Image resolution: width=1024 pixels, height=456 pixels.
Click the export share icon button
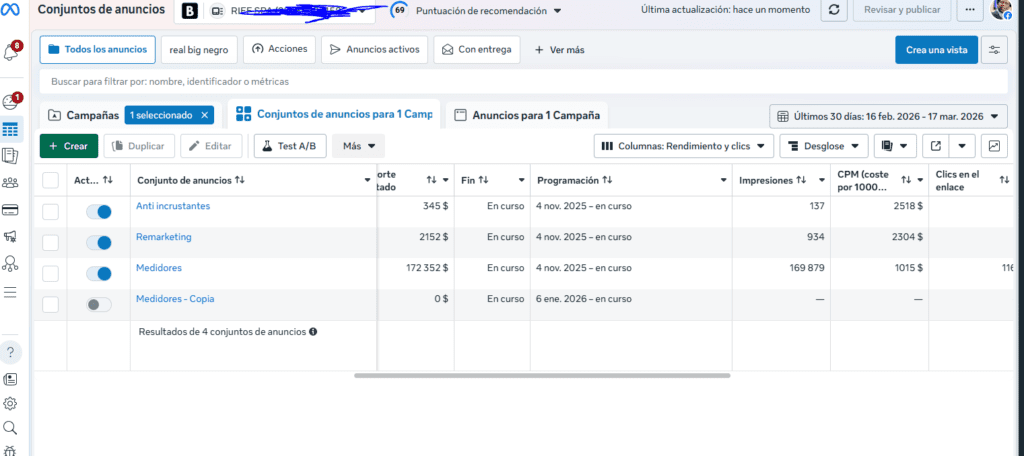coord(936,146)
